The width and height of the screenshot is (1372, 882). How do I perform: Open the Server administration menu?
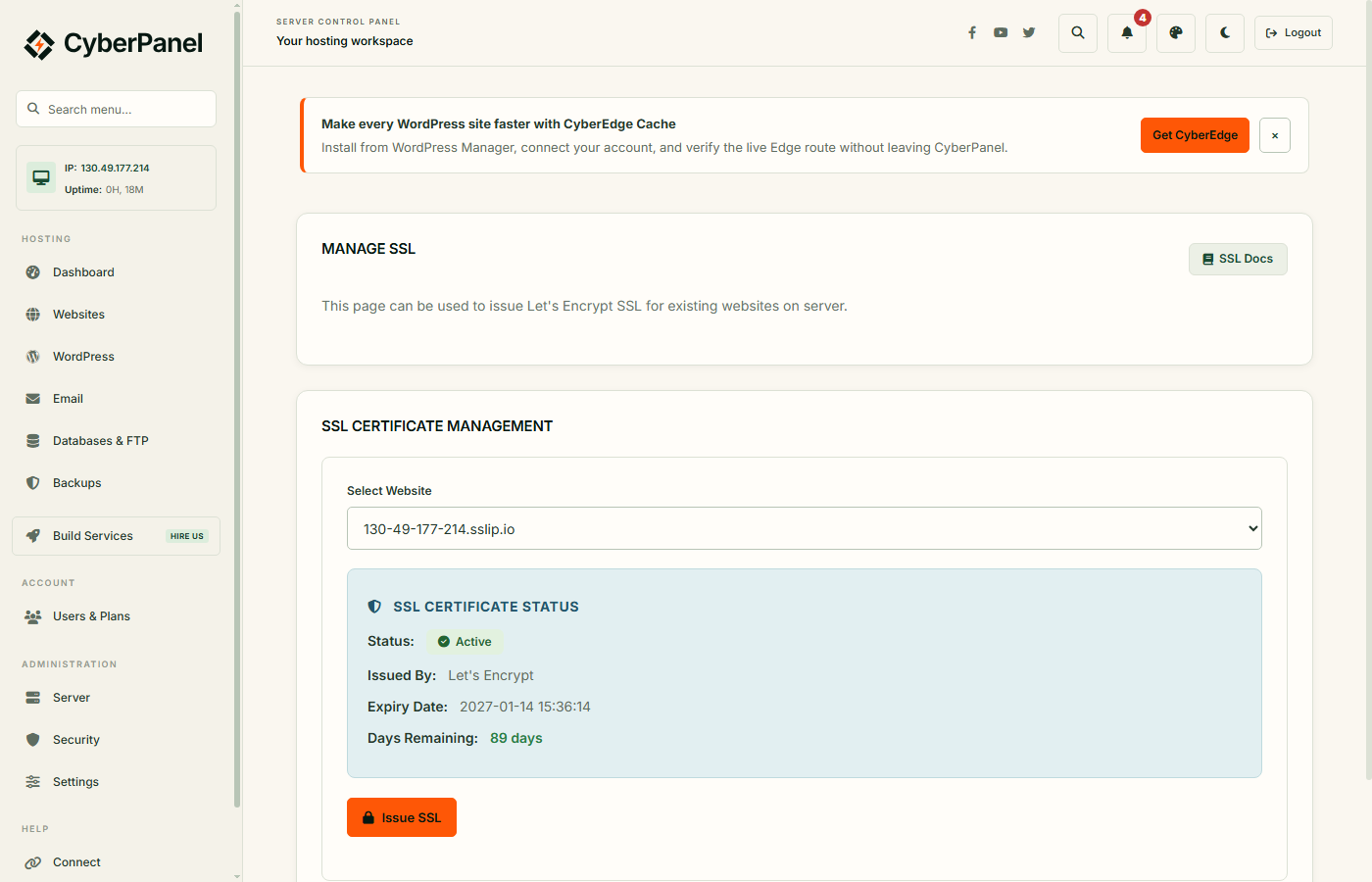116,698
